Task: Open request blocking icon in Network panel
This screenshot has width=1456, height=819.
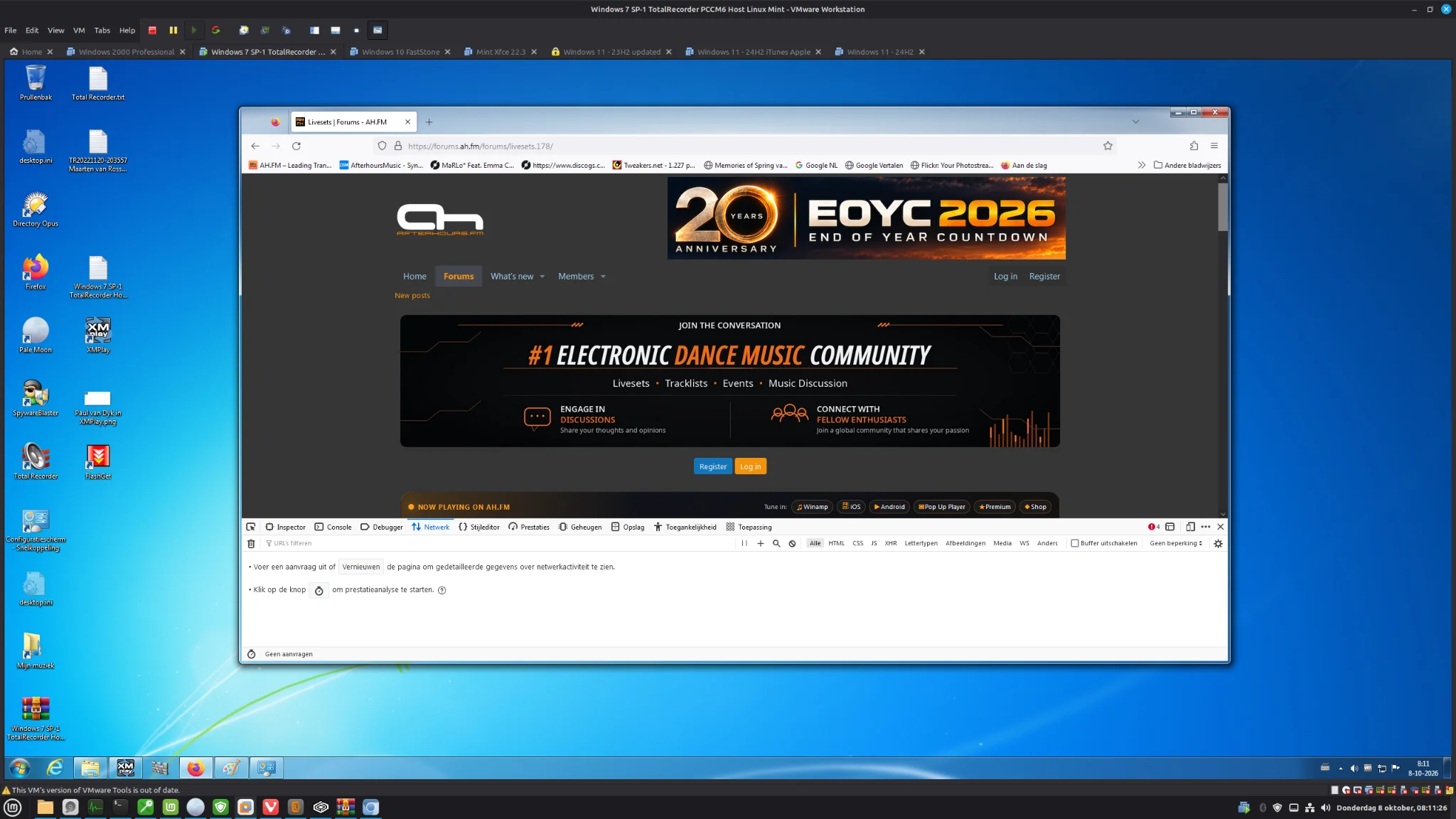Action: click(x=792, y=543)
